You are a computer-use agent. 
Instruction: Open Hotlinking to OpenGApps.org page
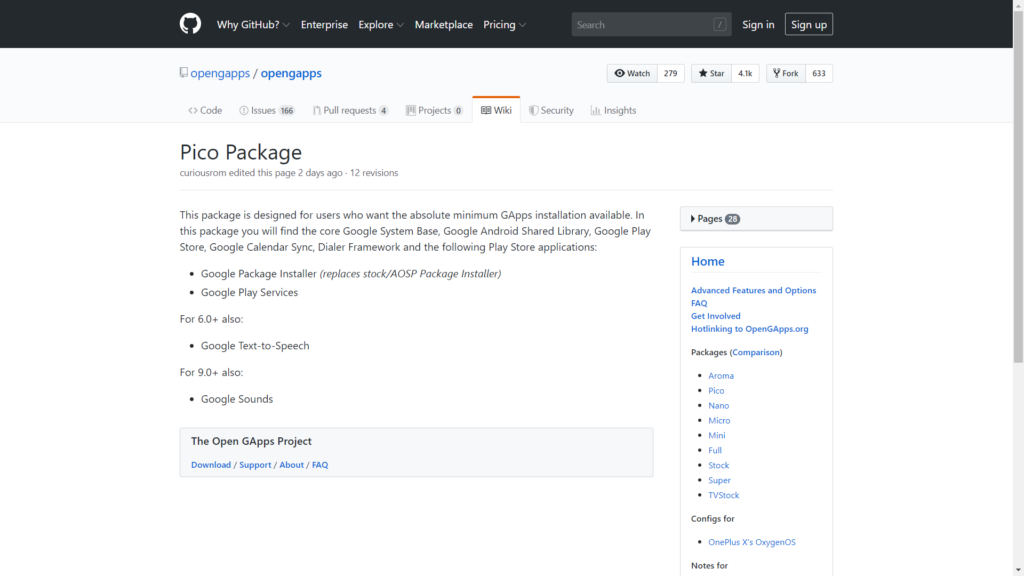point(750,329)
